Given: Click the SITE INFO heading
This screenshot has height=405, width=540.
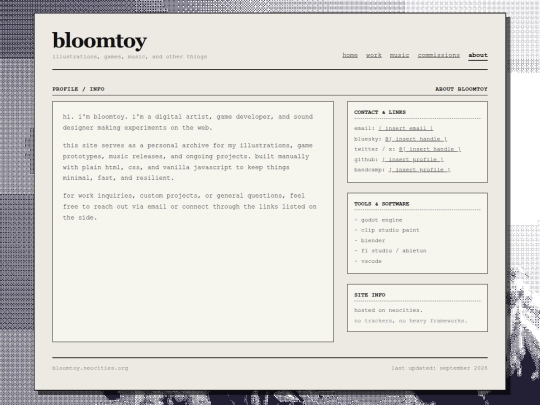Looking at the screenshot, I should coord(370,295).
